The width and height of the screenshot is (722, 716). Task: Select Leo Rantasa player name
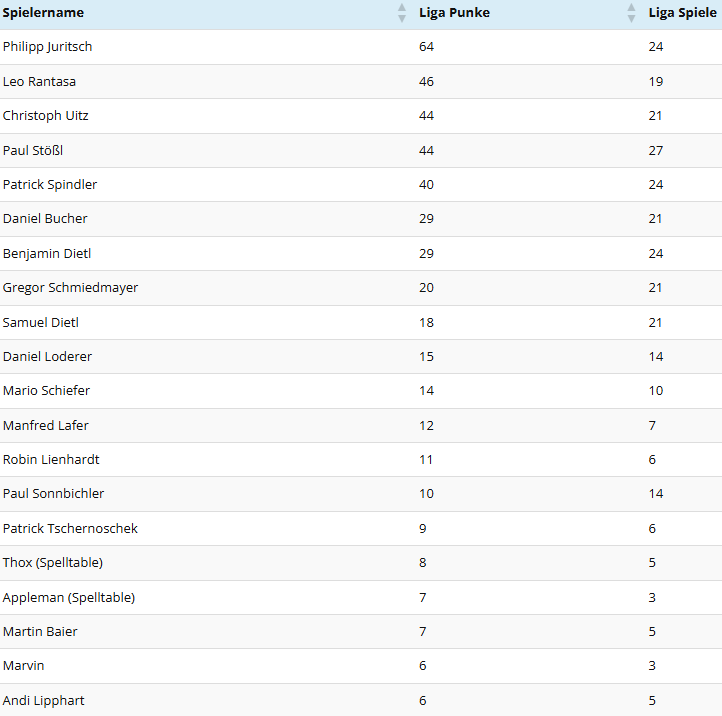[39, 81]
